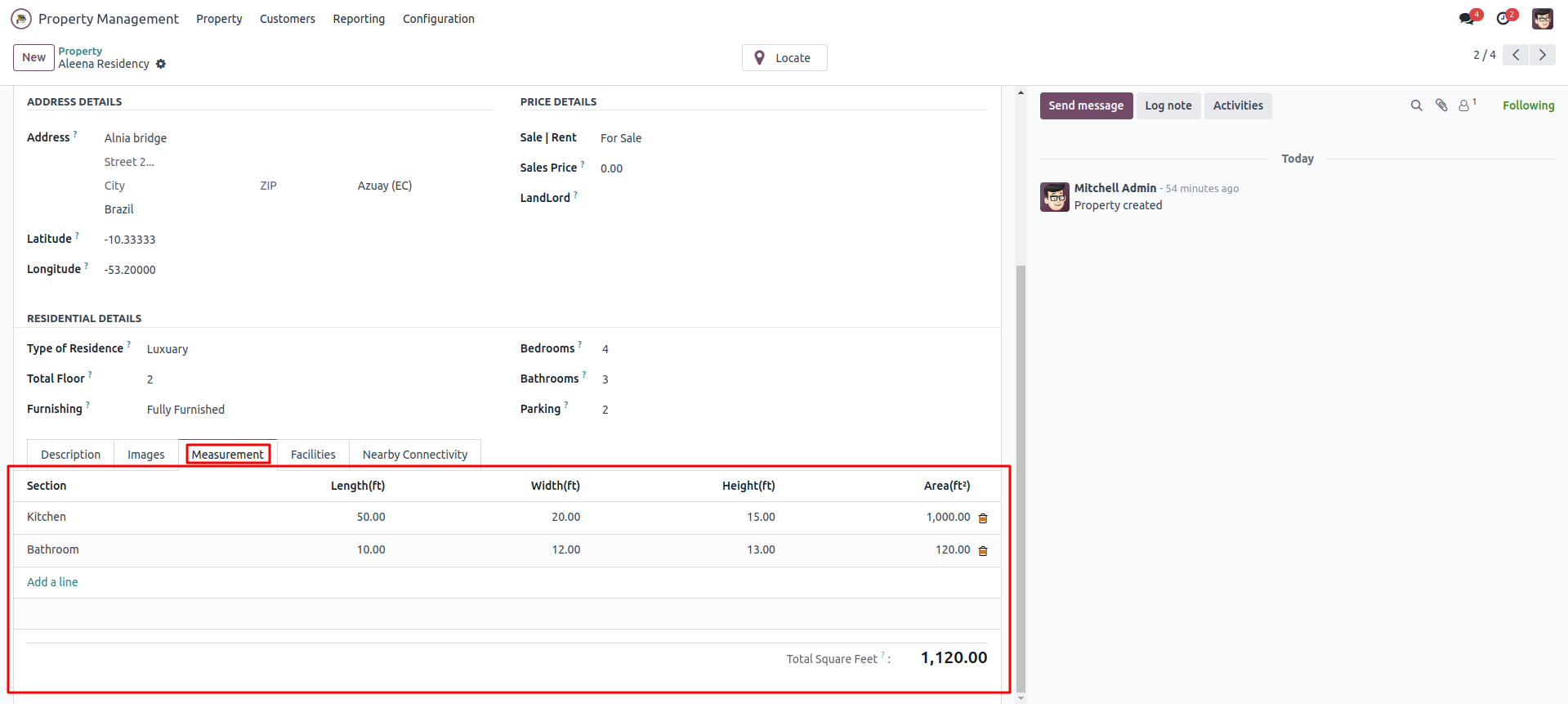The height and width of the screenshot is (704, 1568).
Task: Delete the Kitchen measurement row
Action: click(983, 518)
